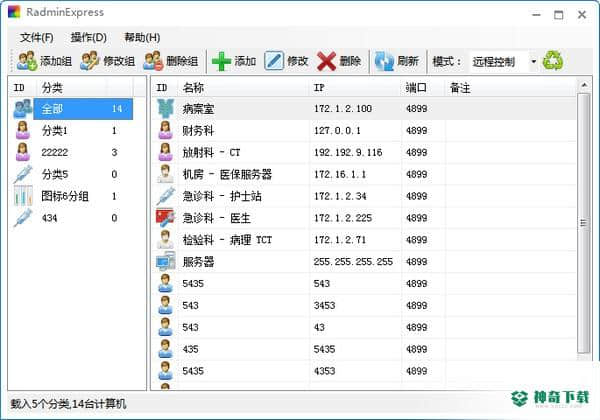This screenshot has height=420, width=600.
Task: Click the pencil 修改 icon
Action: (274, 61)
